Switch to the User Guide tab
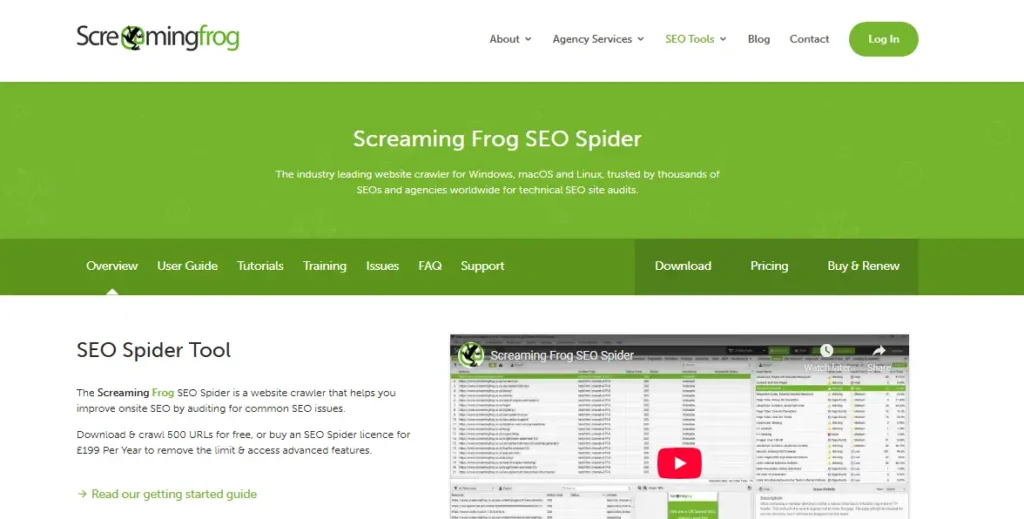 coord(187,266)
